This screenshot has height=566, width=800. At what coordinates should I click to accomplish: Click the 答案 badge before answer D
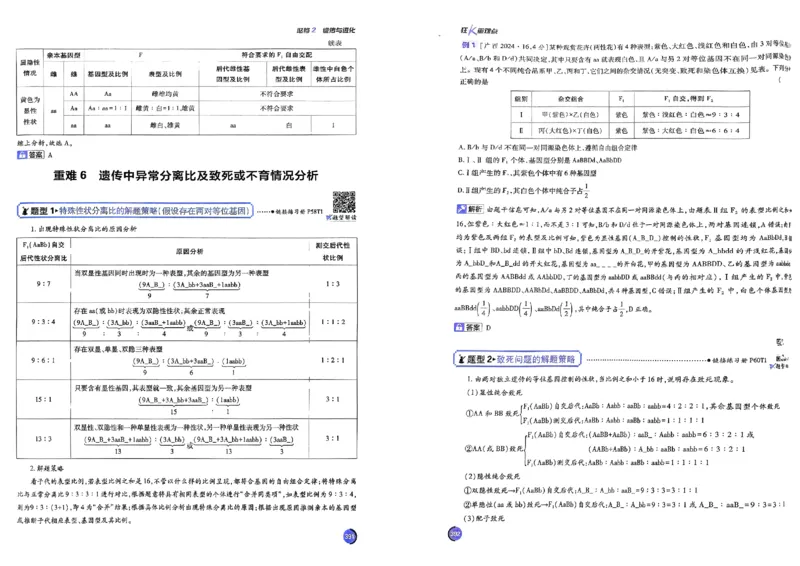pos(468,327)
